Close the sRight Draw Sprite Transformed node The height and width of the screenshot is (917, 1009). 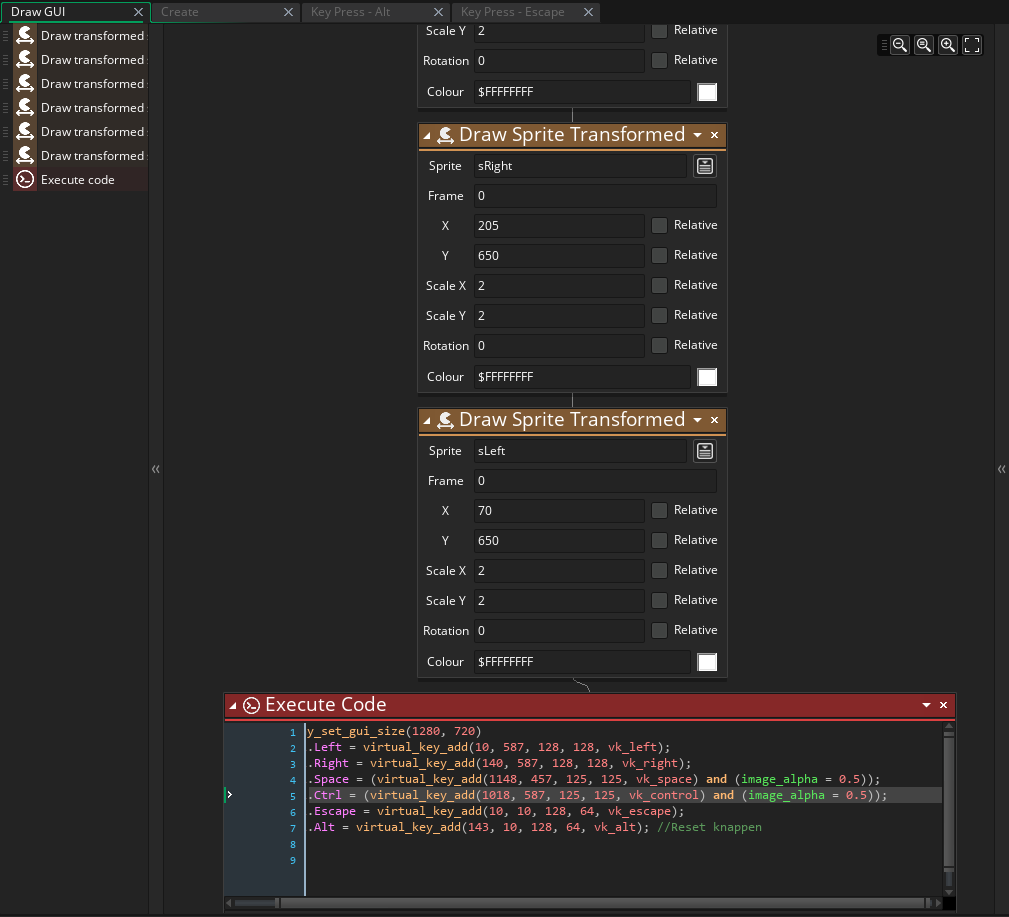(714, 135)
